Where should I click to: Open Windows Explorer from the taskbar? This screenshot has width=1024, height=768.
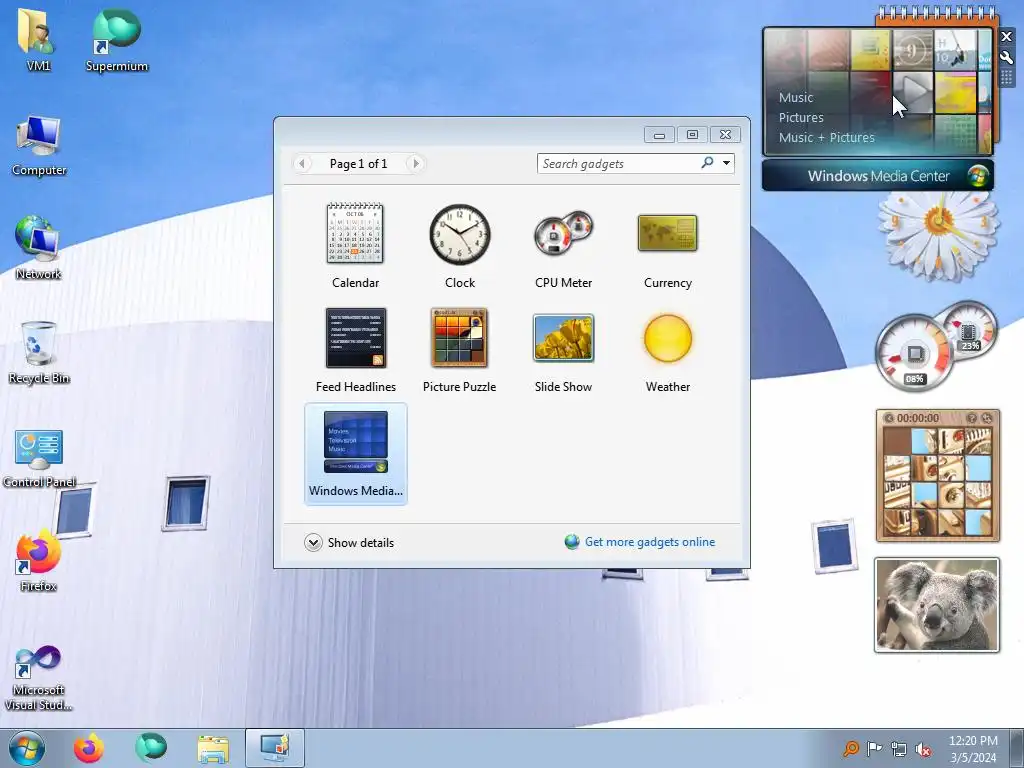coord(213,749)
